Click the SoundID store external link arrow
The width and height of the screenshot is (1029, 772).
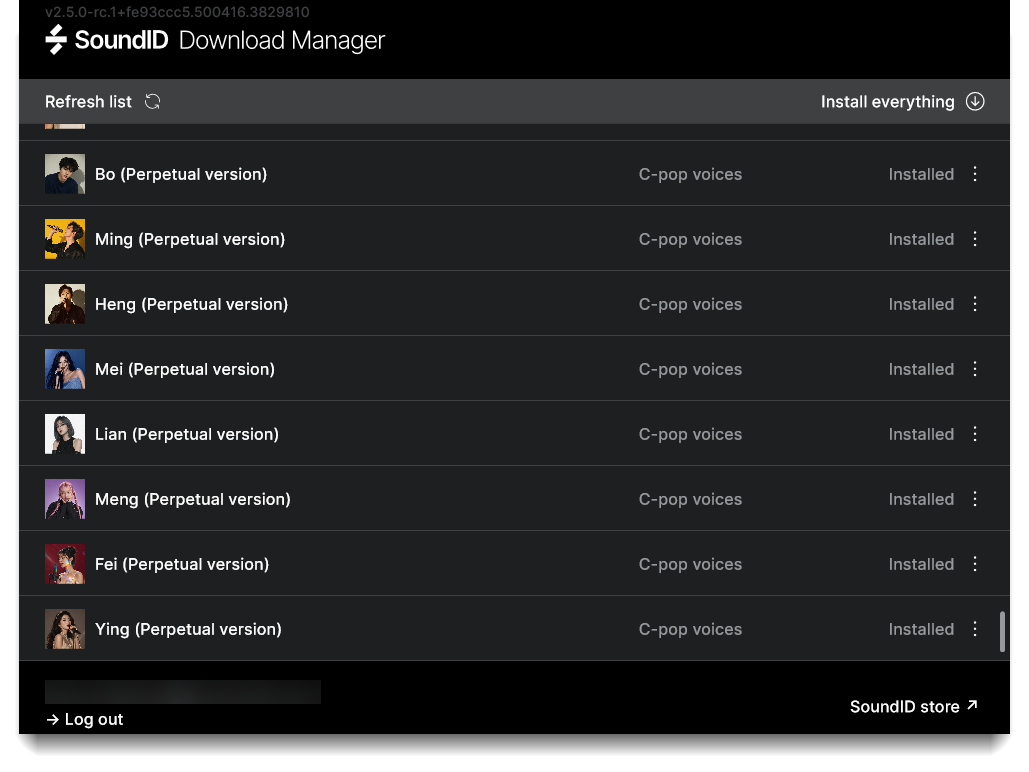972,705
